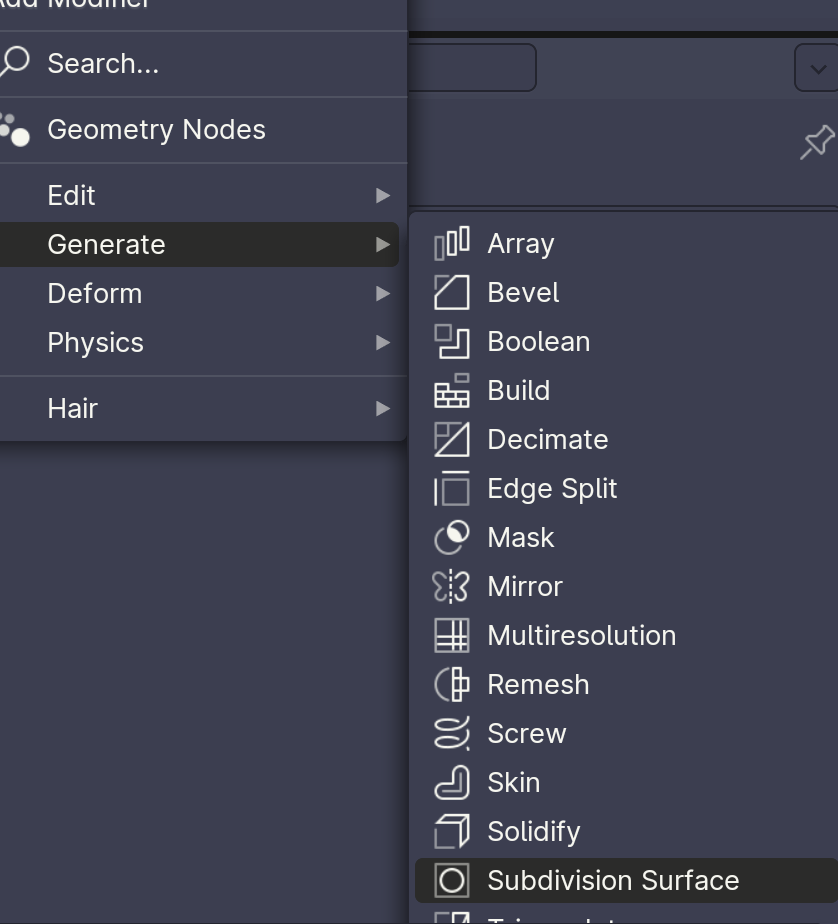Add the Remesh modifier
Image resolution: width=838 pixels, height=924 pixels.
point(538,685)
